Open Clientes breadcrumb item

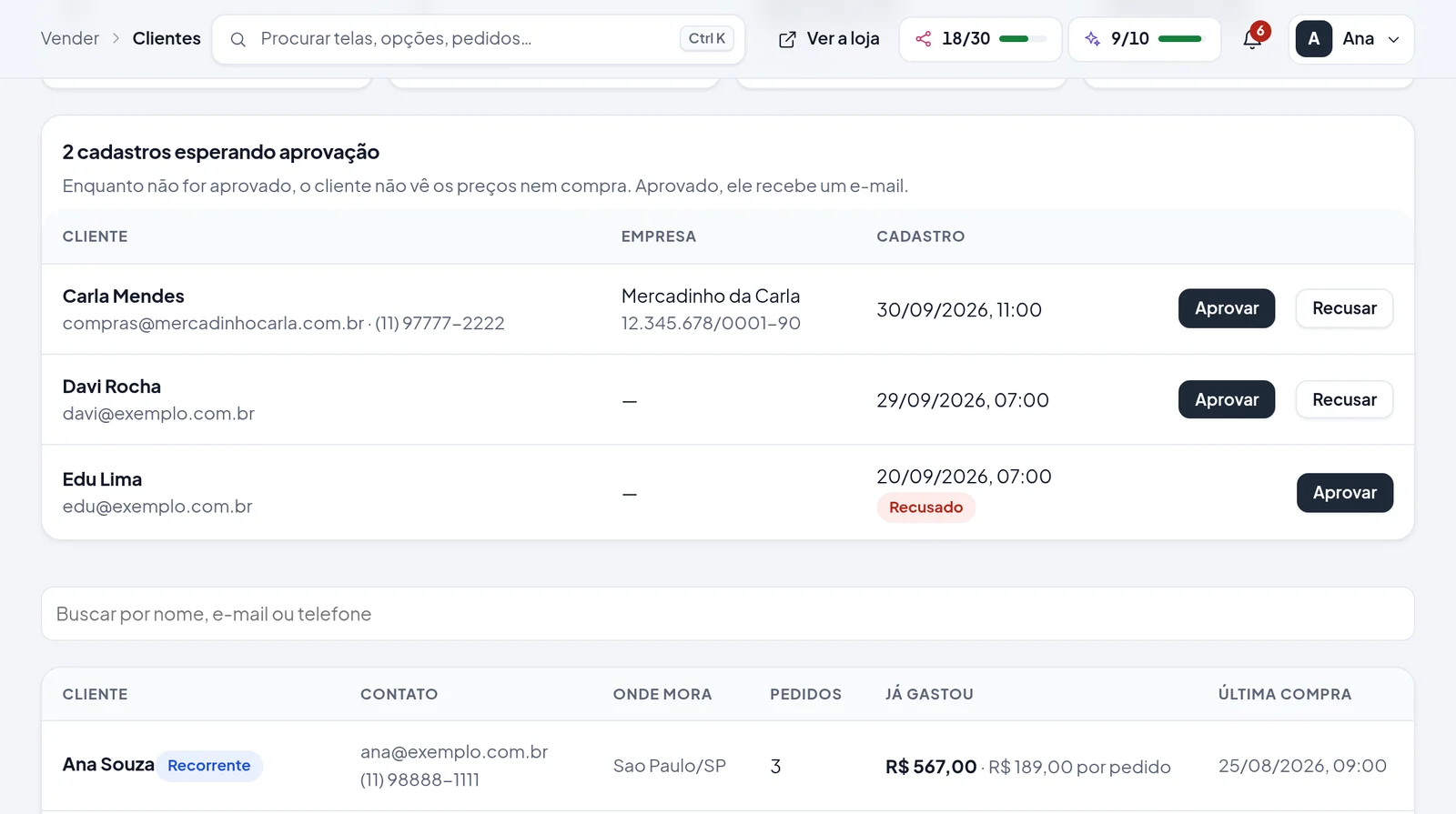pyautogui.click(x=167, y=38)
